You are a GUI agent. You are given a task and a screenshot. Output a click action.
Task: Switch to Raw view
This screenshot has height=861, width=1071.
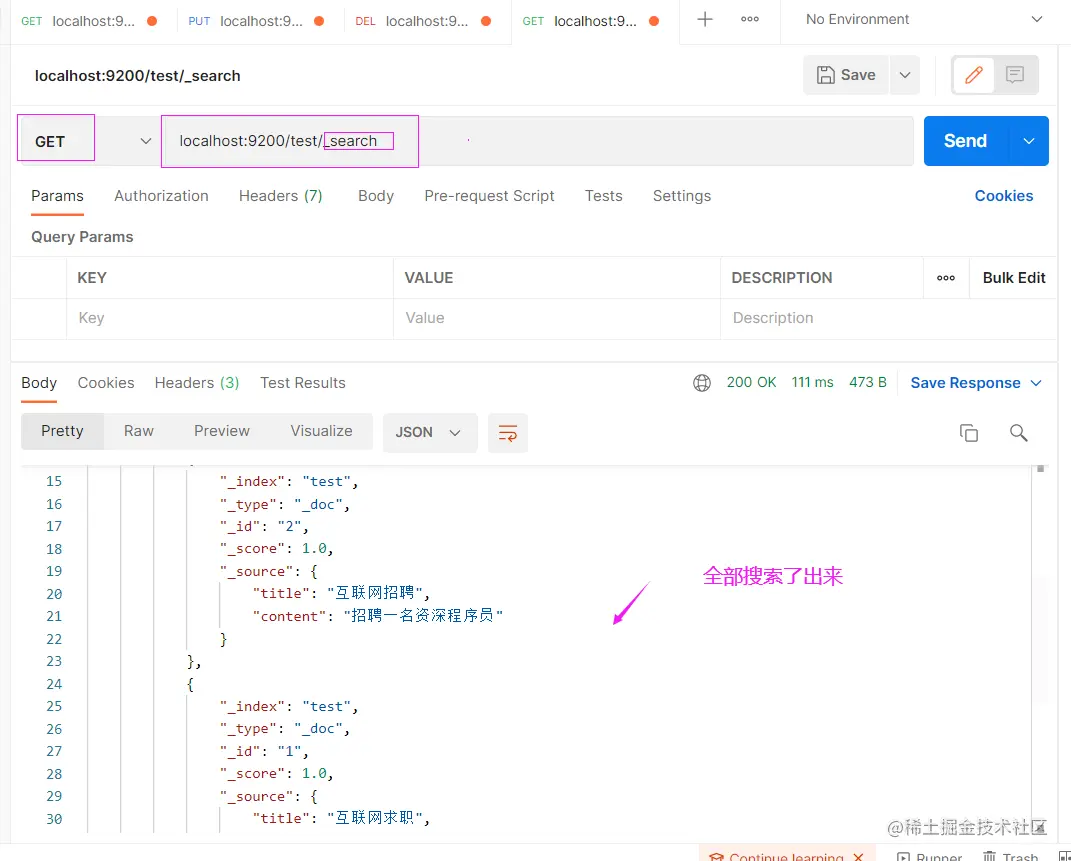pos(139,431)
